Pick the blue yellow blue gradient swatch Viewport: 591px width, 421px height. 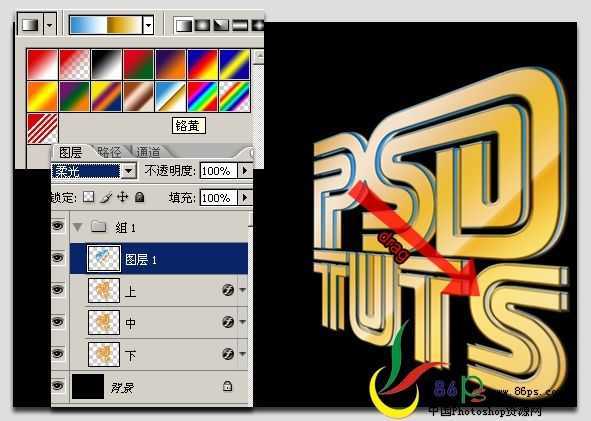(234, 64)
